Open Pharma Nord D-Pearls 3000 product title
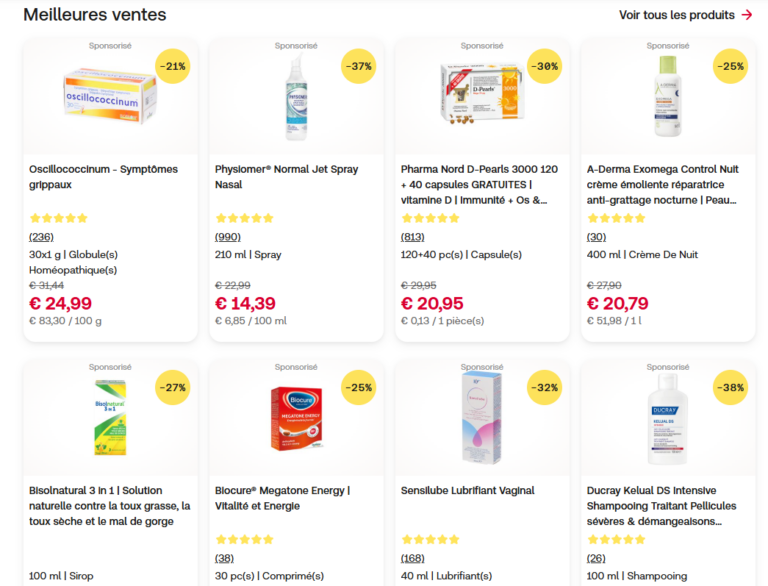This screenshot has width=768, height=586. (480, 184)
